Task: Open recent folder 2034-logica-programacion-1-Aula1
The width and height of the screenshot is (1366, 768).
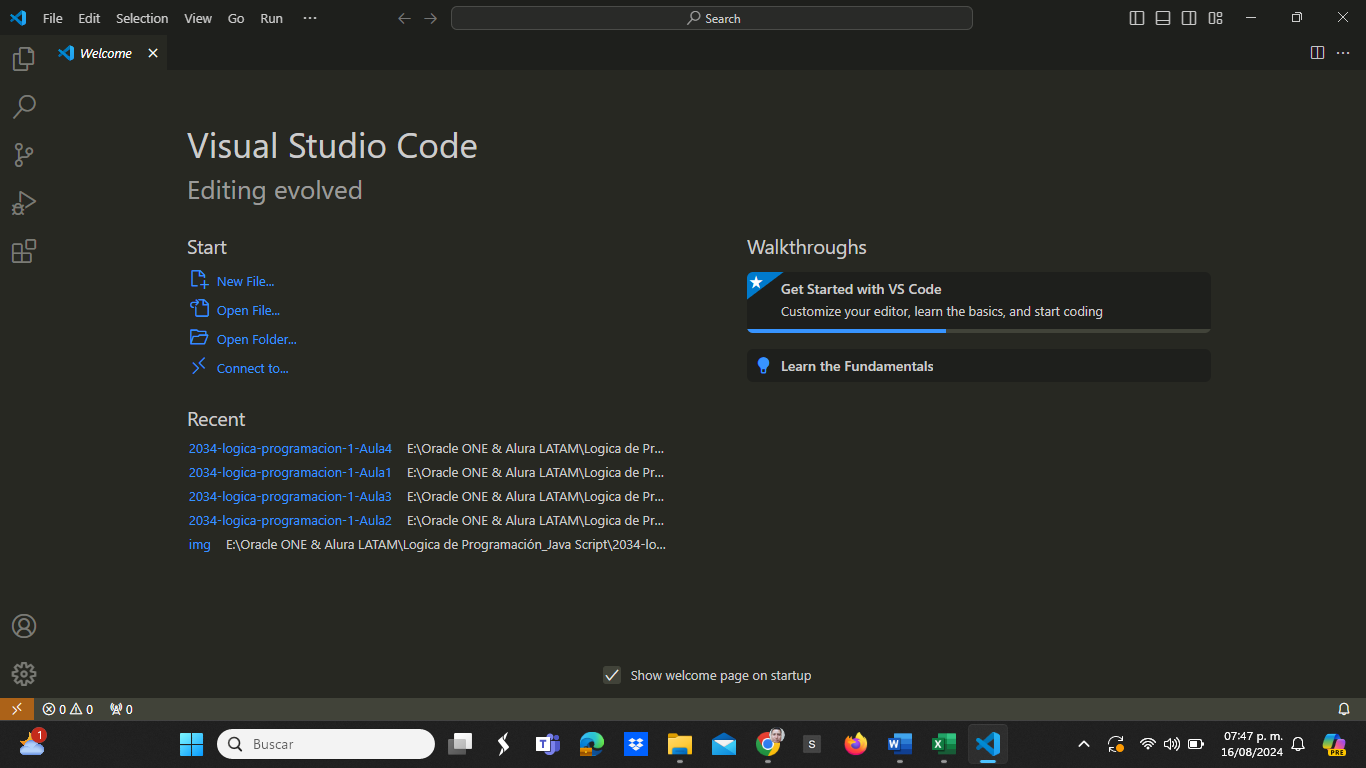Action: 290,472
